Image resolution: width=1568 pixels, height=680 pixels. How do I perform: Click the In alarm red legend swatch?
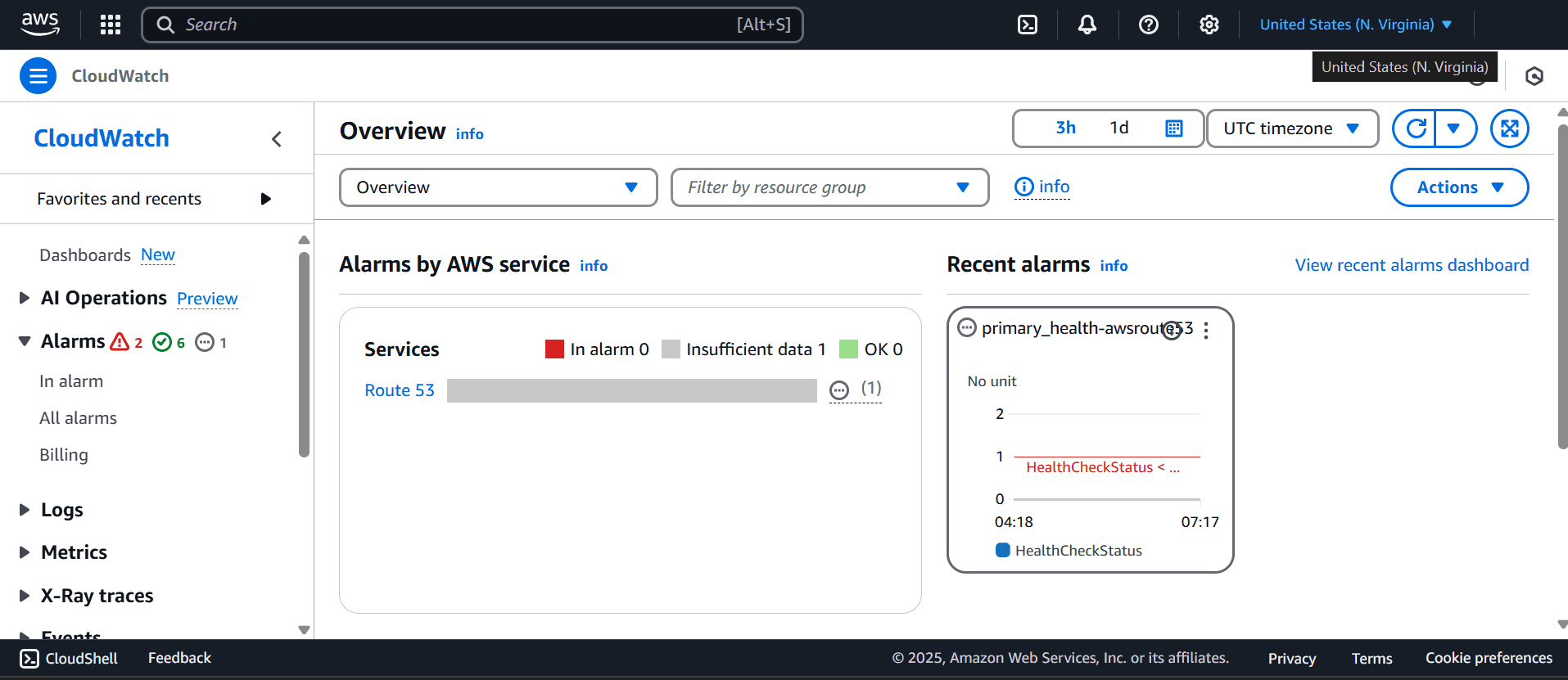click(x=554, y=349)
